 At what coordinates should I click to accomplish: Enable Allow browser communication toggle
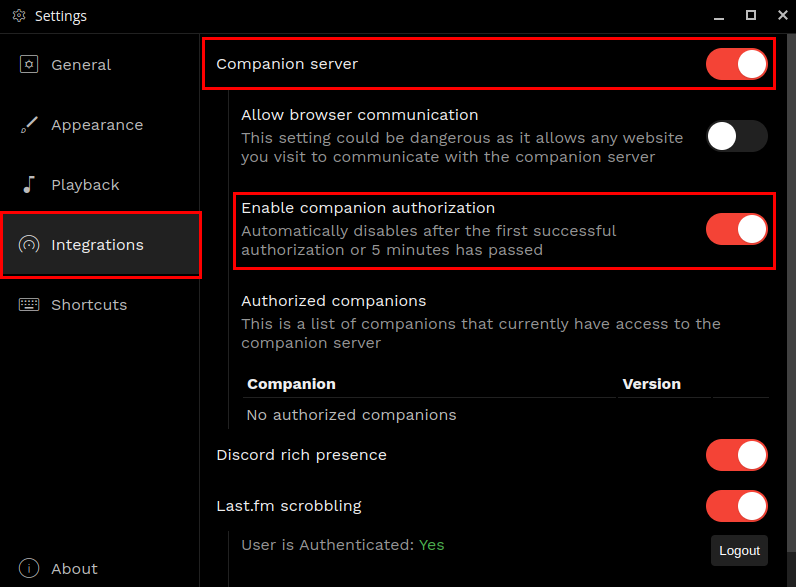[x=736, y=136]
